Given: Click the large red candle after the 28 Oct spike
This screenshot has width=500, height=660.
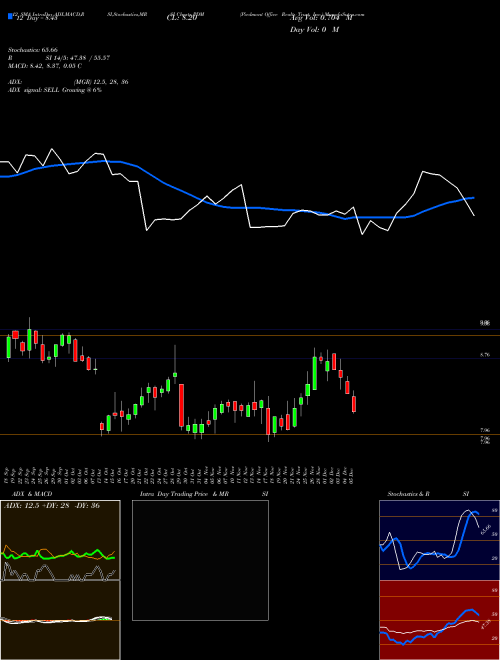Looking at the screenshot, I should (x=181, y=405).
